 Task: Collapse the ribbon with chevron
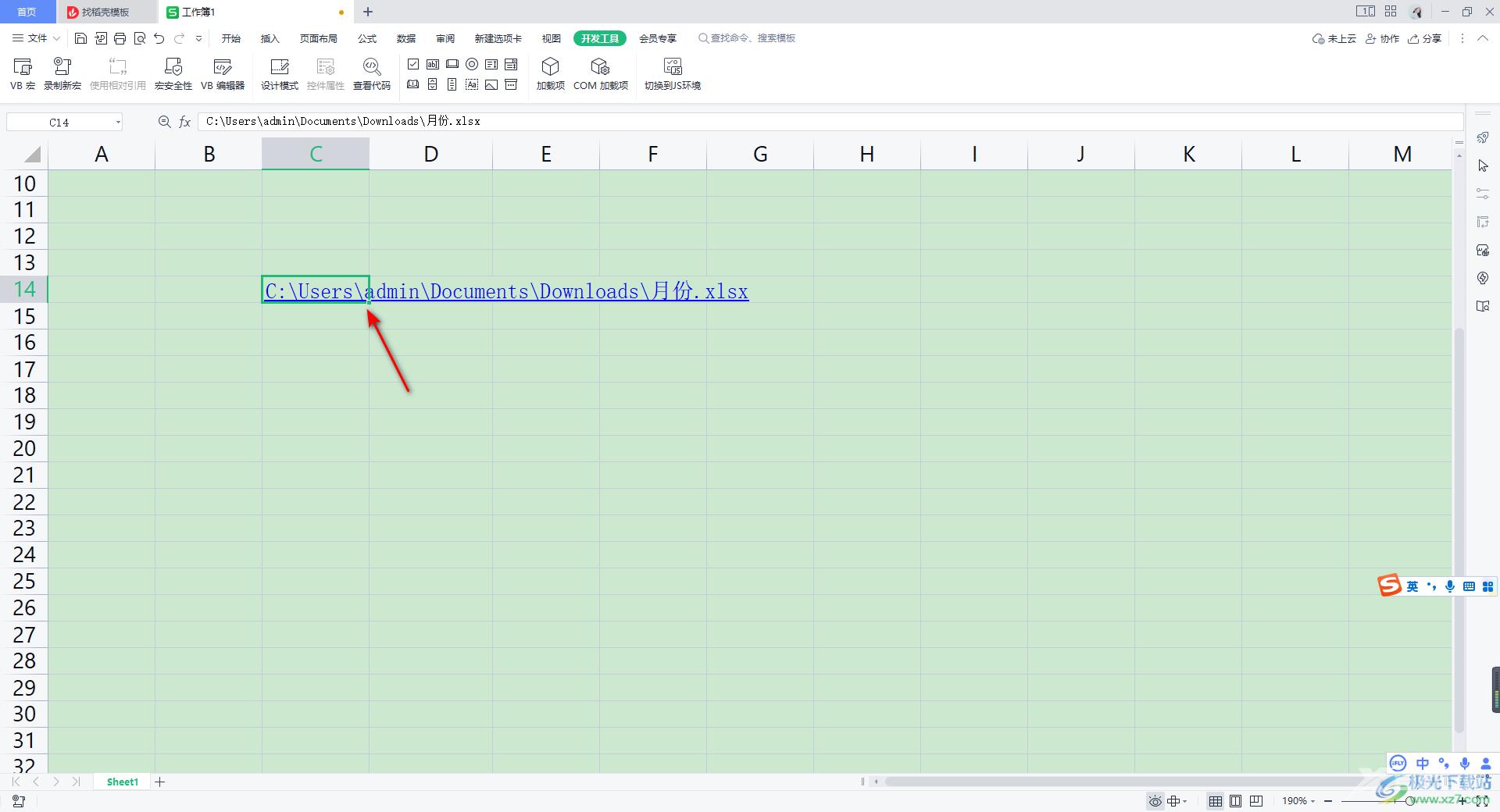pyautogui.click(x=1483, y=38)
